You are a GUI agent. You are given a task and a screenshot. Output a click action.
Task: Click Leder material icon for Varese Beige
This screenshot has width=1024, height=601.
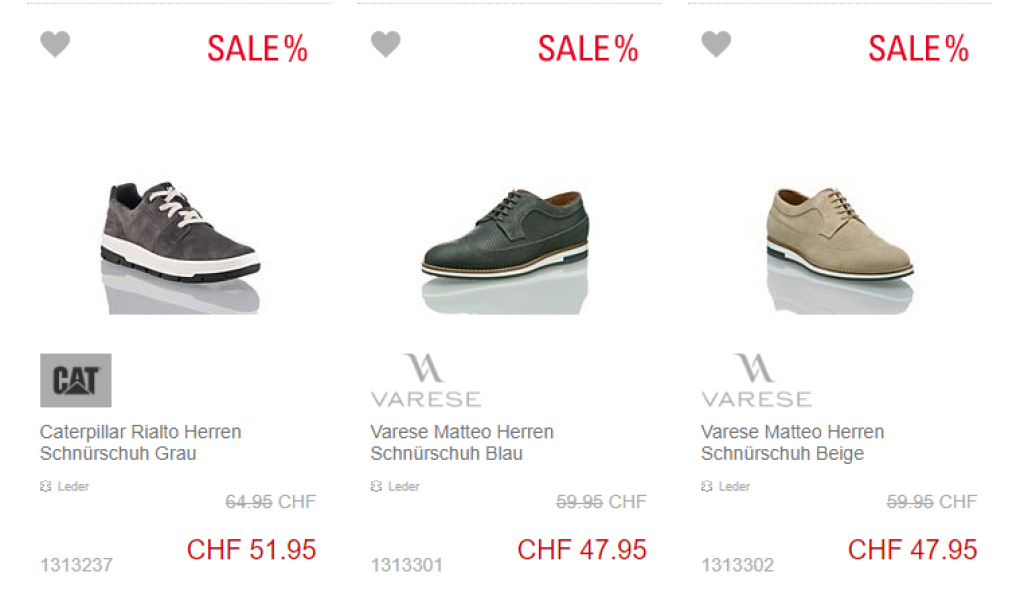[x=707, y=486]
